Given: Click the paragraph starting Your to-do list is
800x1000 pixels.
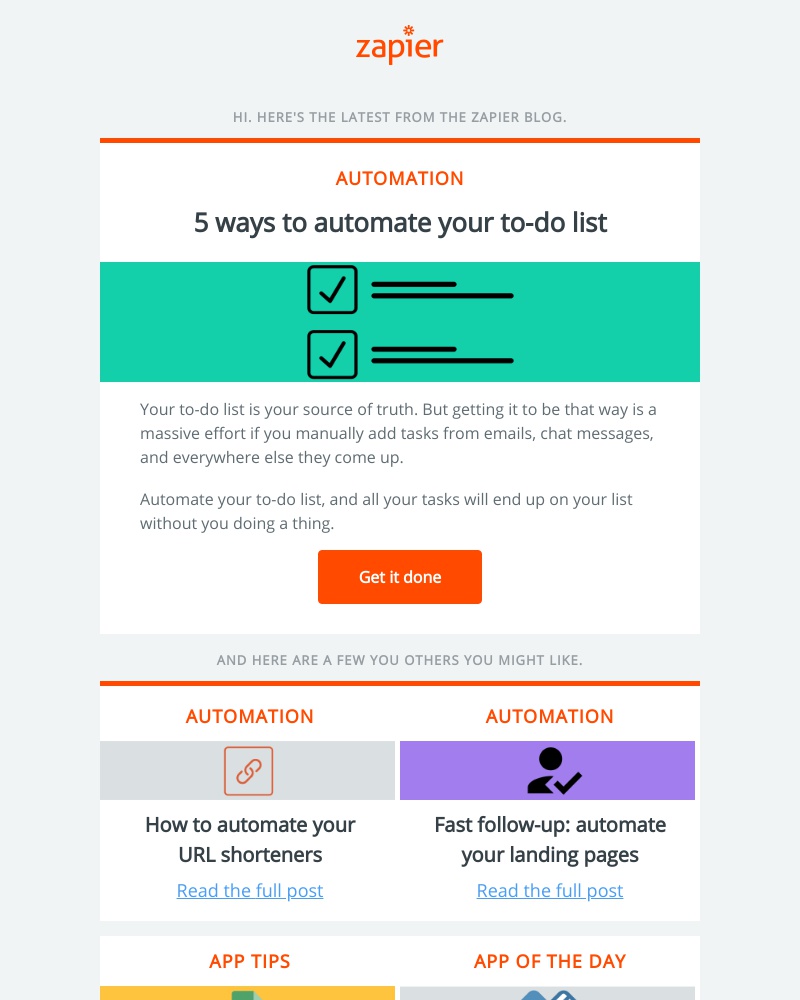Looking at the screenshot, I should 398,434.
